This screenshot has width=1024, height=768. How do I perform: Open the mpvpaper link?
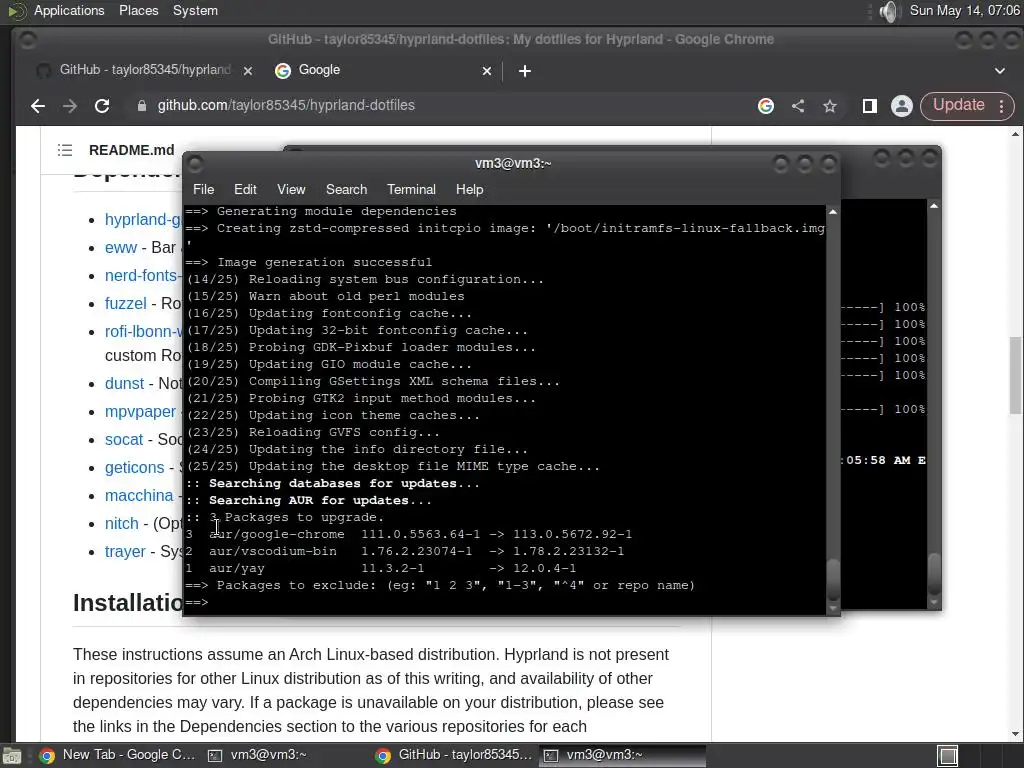point(140,411)
